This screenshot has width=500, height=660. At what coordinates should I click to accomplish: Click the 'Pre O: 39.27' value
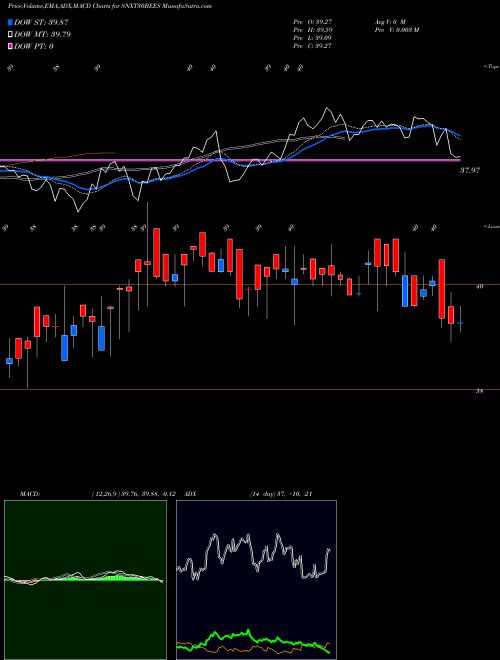click(x=313, y=21)
